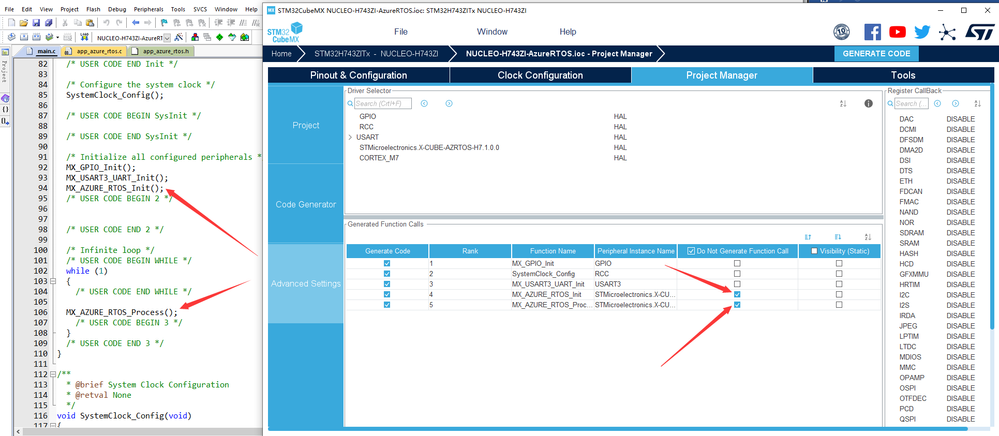999x436 pixels.
Task: Switch to app_azure_rtos.c editor tab
Action: (x=97, y=51)
